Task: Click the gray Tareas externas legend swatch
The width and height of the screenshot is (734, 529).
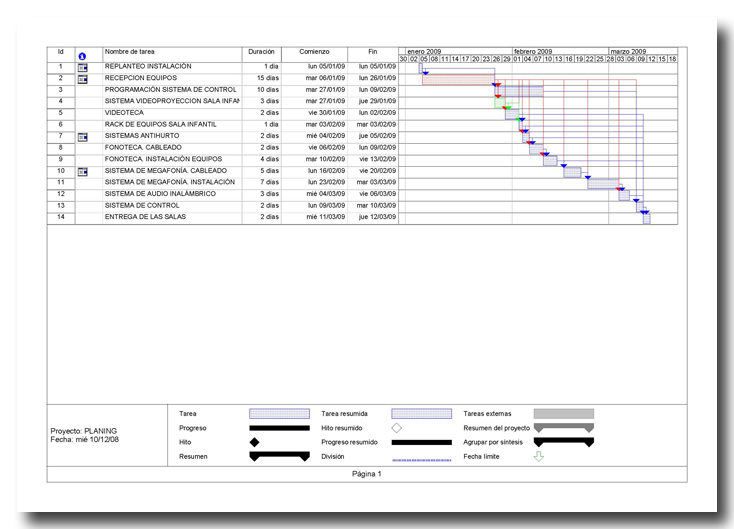Action: coord(564,413)
